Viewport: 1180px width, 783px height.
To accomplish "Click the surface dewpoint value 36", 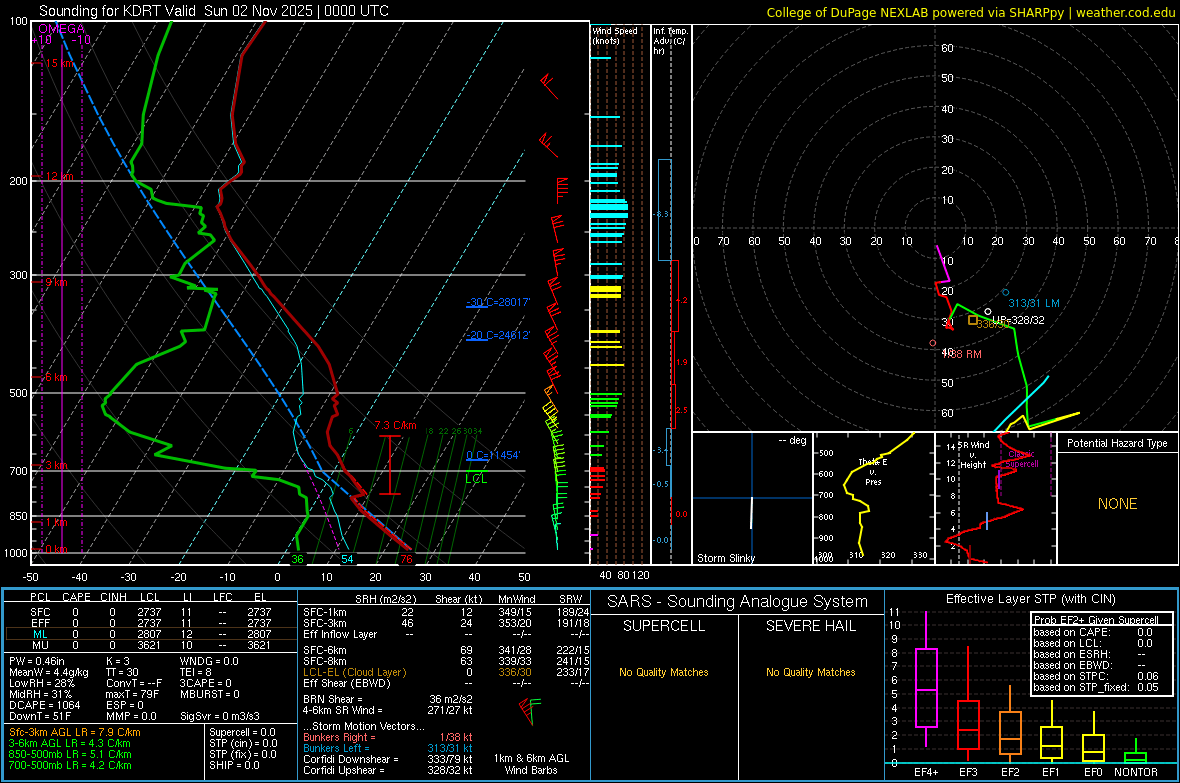I will [297, 559].
